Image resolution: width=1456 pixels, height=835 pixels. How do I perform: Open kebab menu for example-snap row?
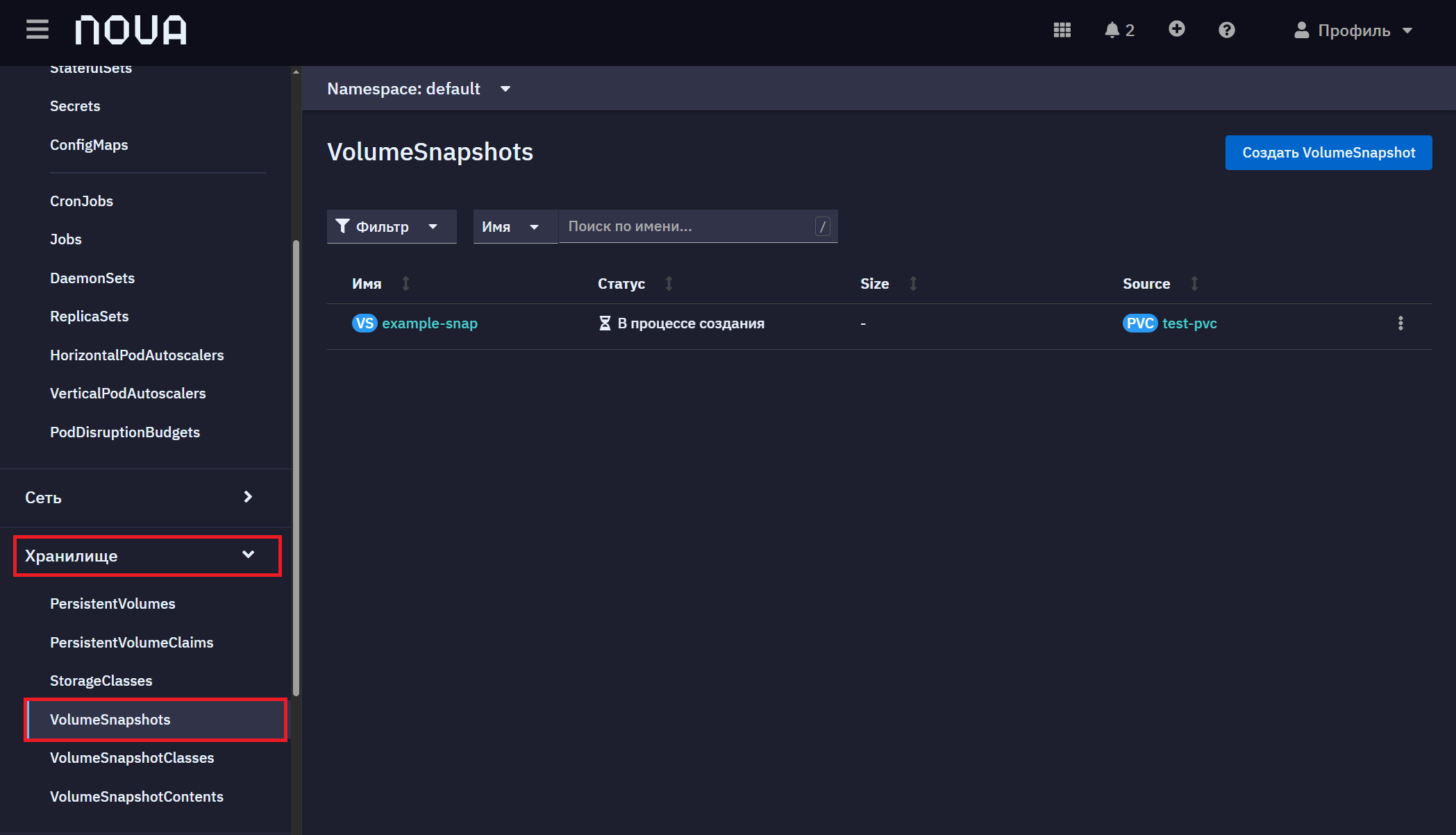coord(1400,323)
